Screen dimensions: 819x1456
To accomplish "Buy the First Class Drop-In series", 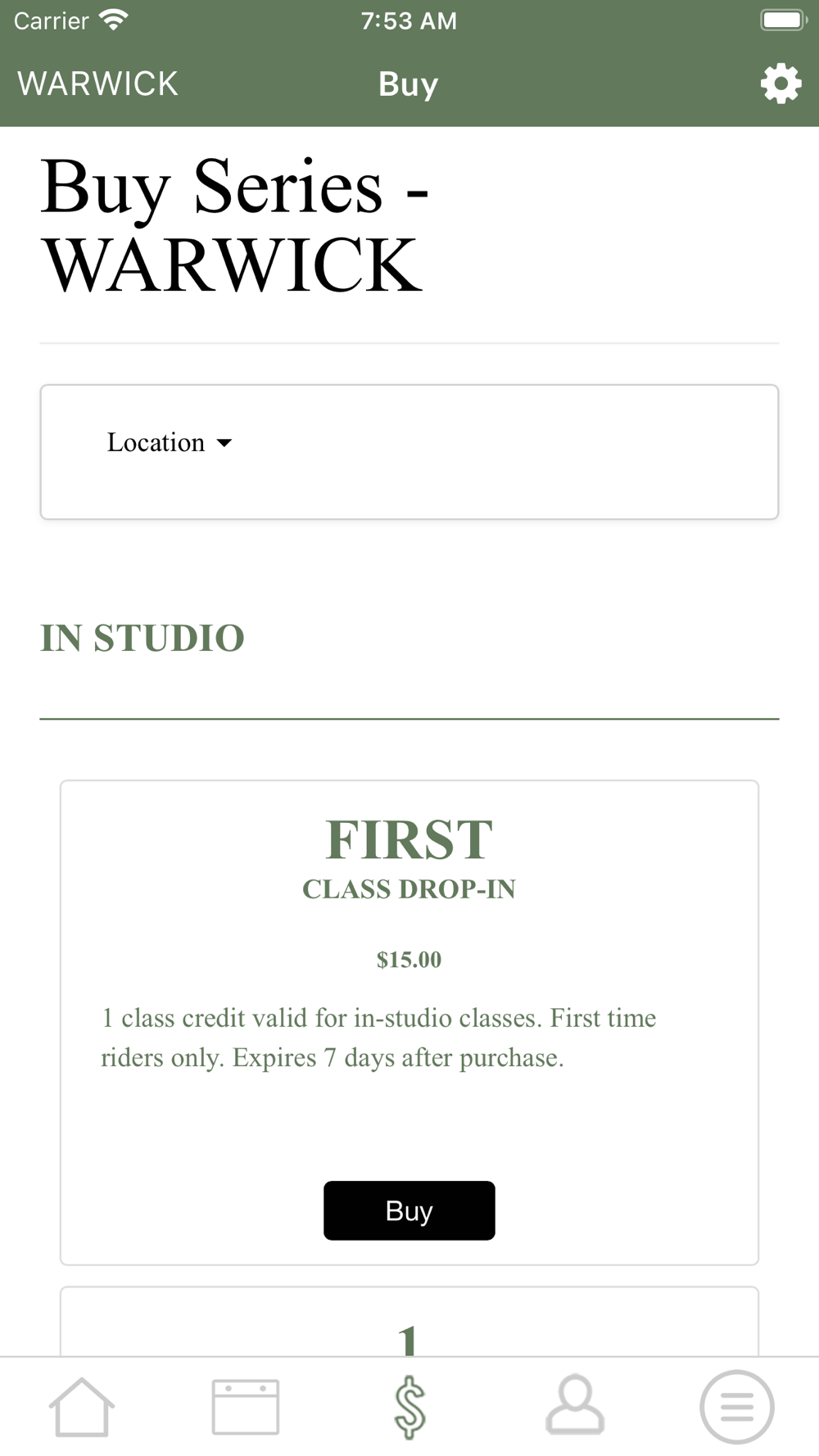I will click(409, 1210).
